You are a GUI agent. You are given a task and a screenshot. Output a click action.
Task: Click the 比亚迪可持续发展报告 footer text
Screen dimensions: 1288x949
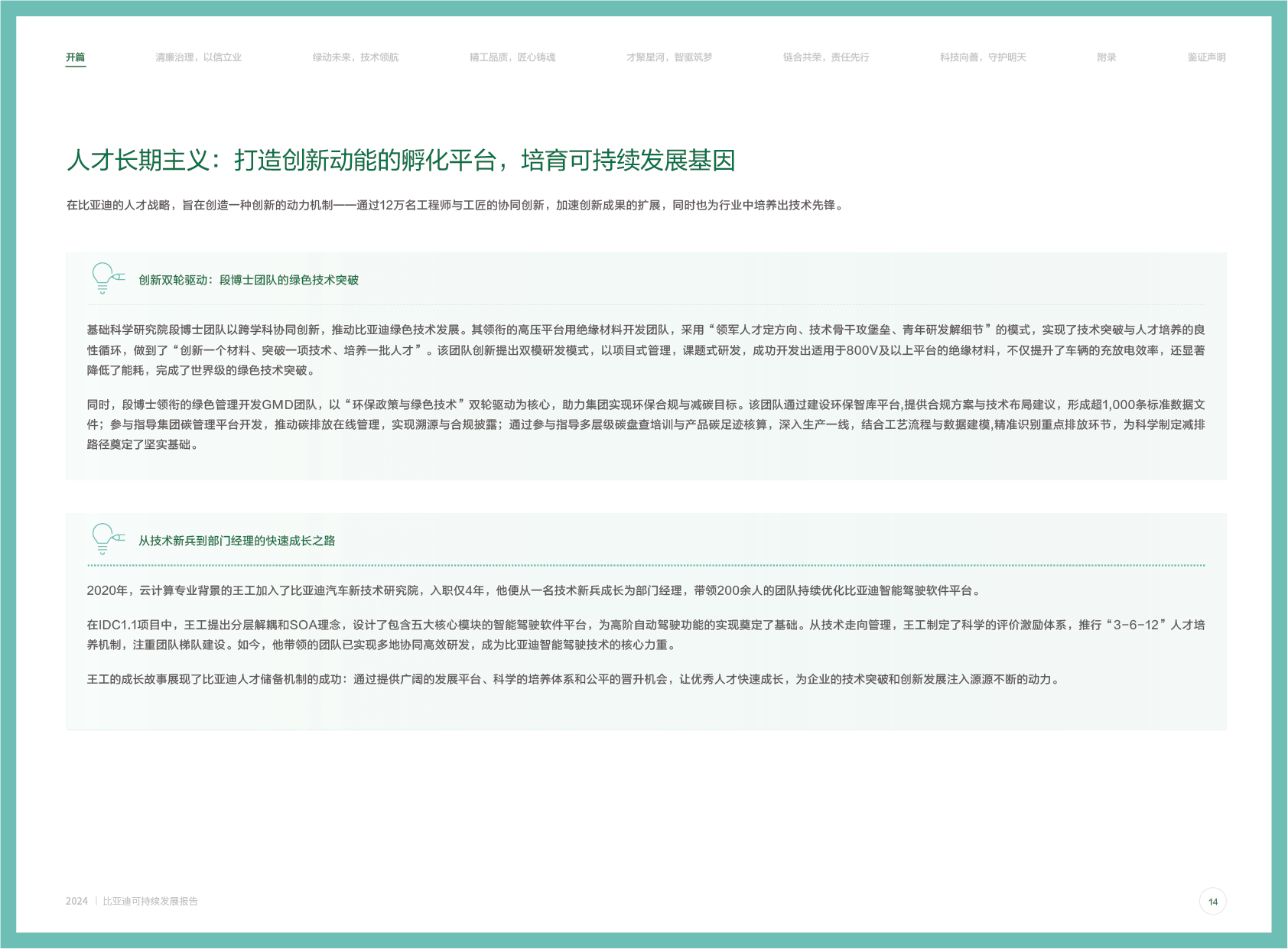click(150, 902)
